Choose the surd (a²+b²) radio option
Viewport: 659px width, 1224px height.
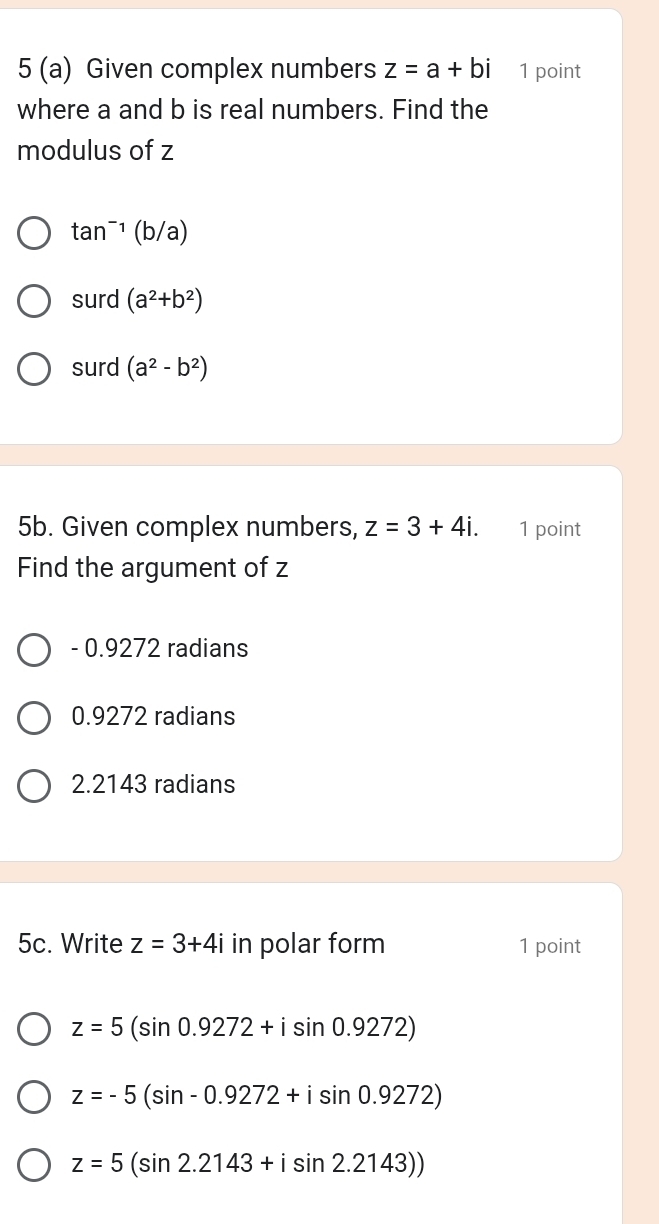34,300
